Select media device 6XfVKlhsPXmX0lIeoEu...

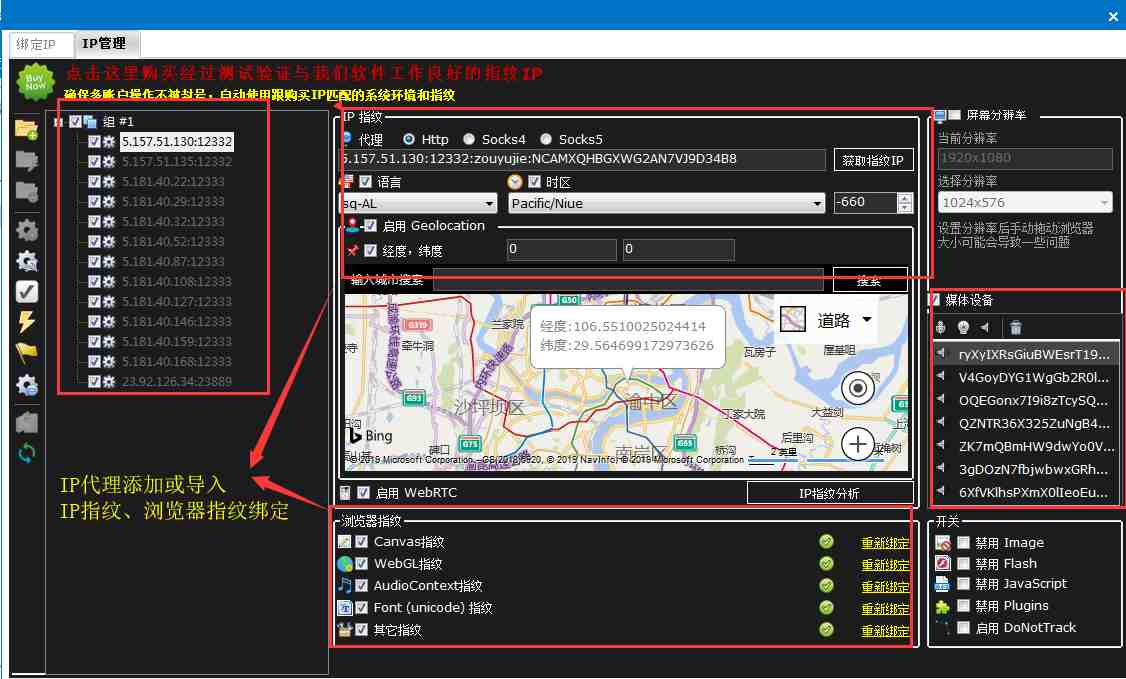click(x=1026, y=492)
